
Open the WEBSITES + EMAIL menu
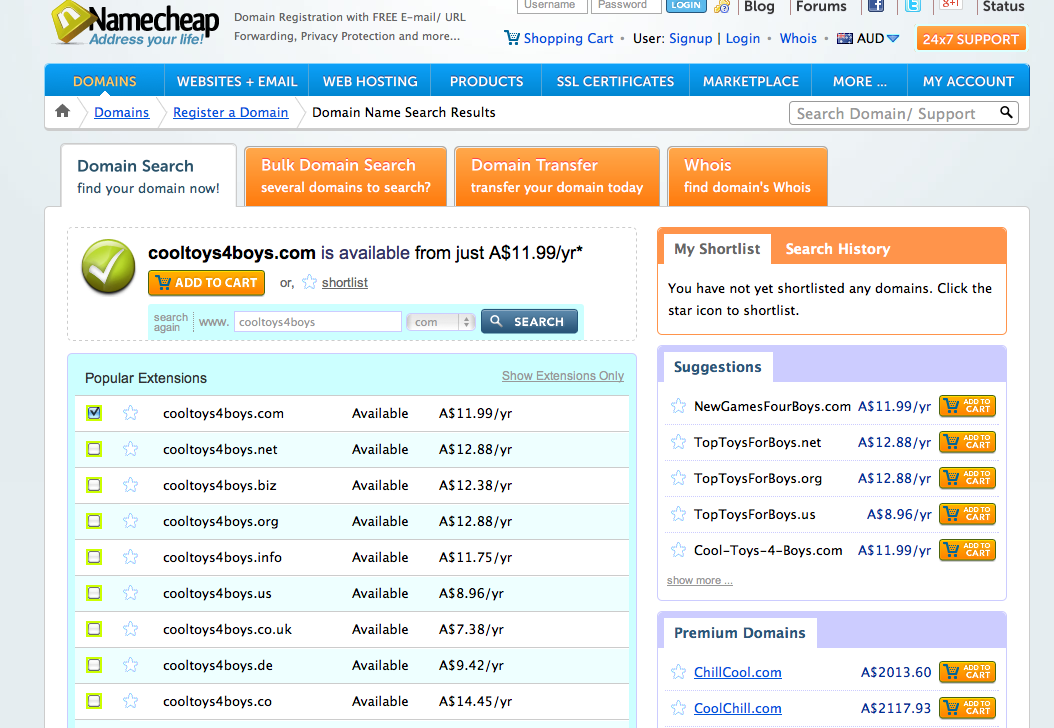click(237, 81)
